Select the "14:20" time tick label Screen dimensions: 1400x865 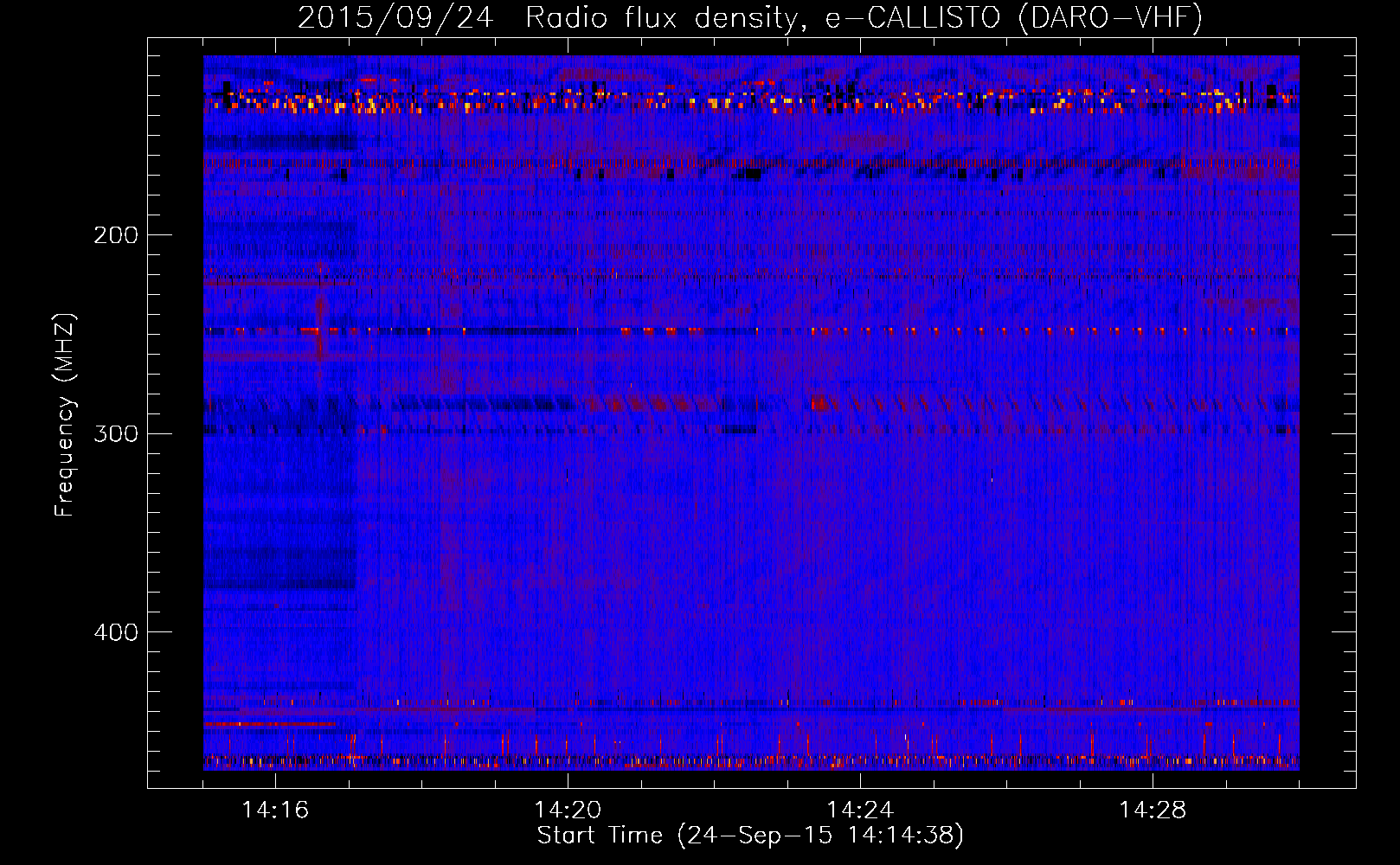click(568, 810)
